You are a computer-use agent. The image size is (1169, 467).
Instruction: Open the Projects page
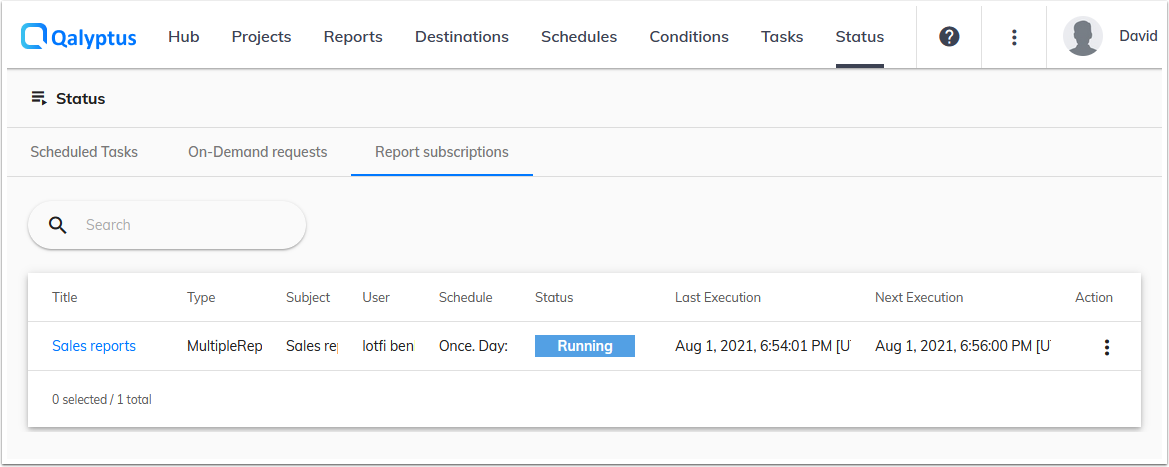[261, 37]
